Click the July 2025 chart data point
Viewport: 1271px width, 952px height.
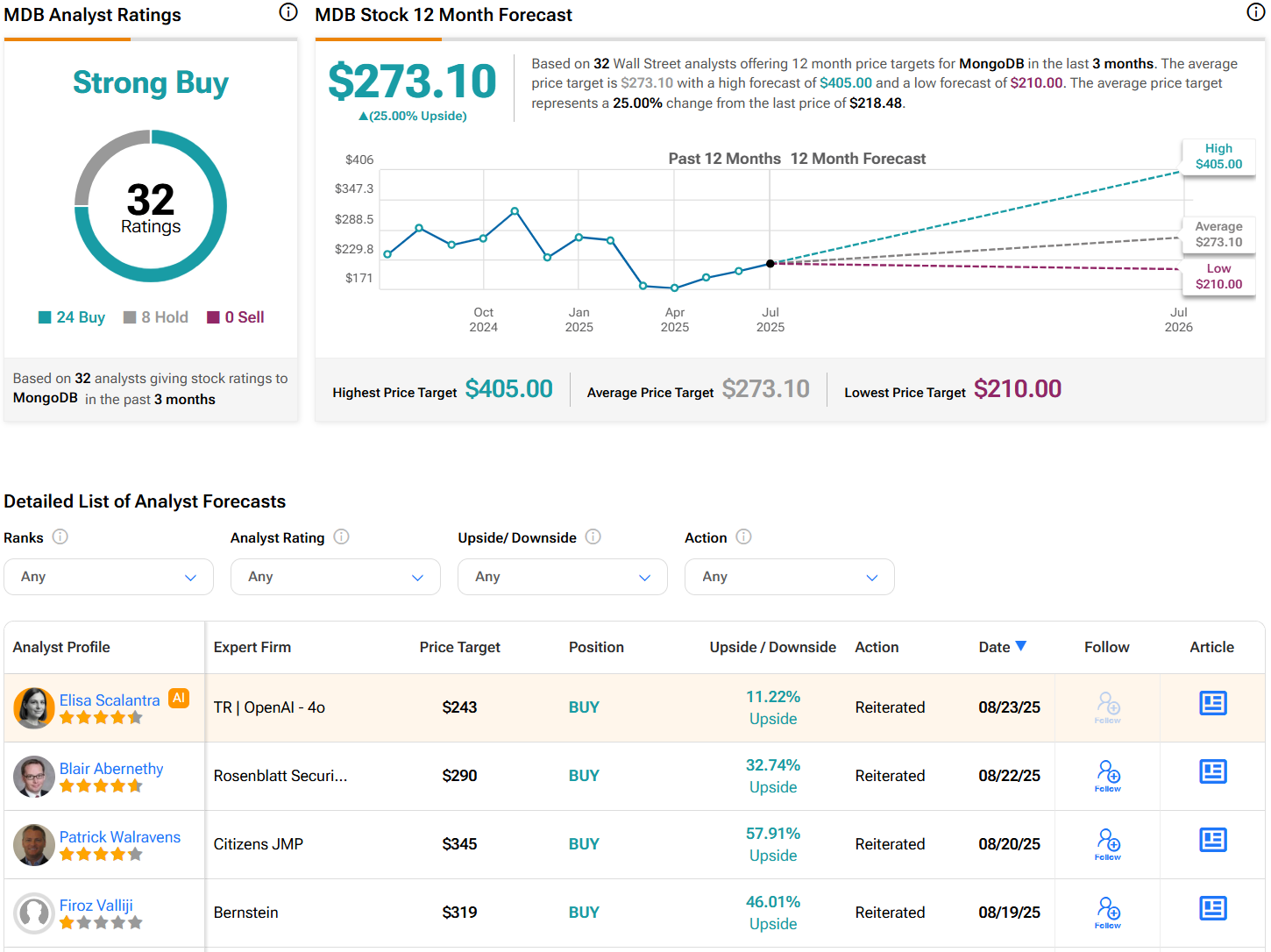[770, 263]
